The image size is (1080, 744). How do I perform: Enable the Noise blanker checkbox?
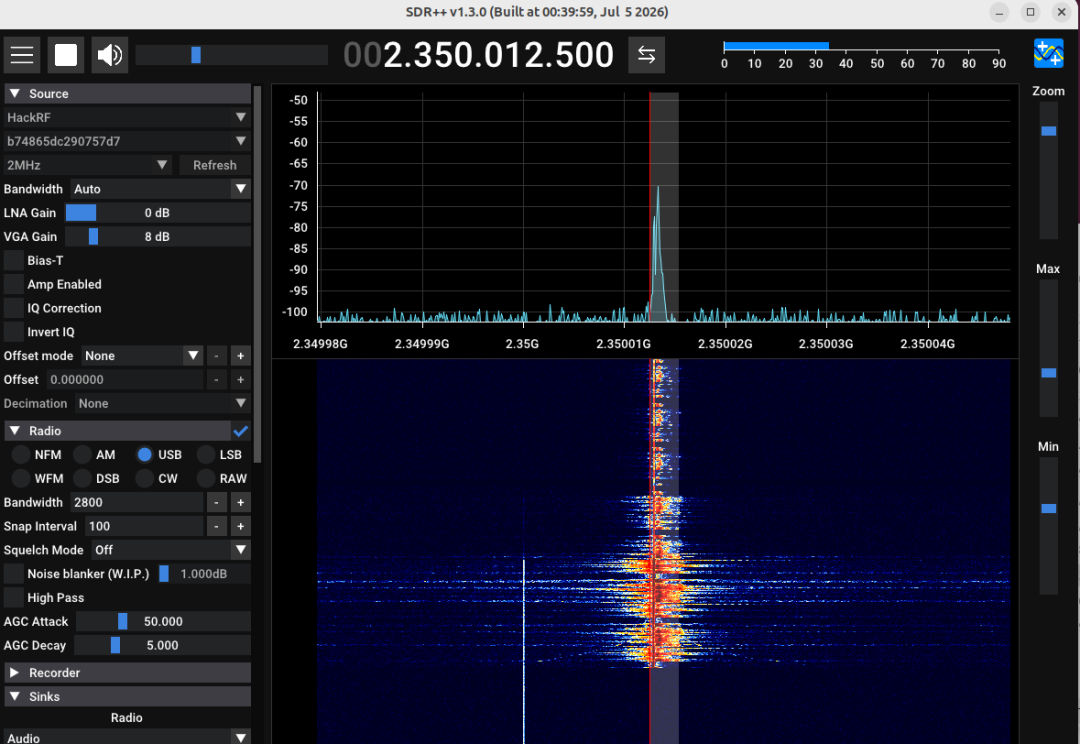[14, 574]
